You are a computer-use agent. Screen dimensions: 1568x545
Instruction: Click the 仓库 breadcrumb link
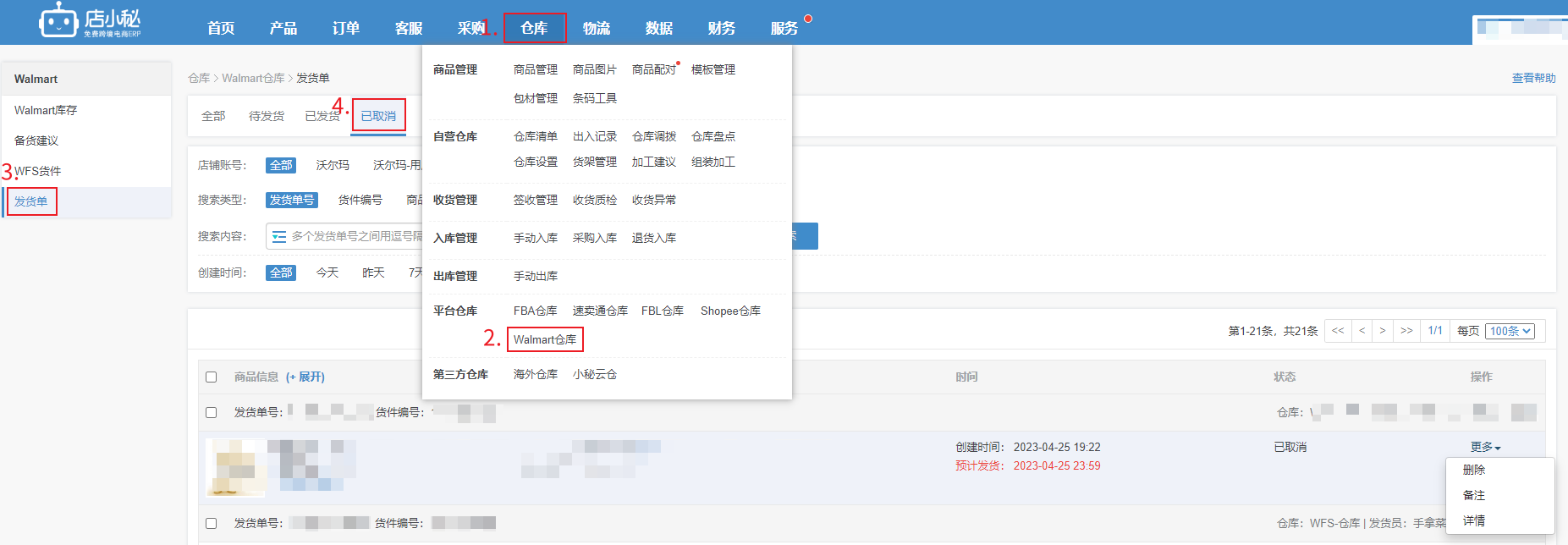199,78
